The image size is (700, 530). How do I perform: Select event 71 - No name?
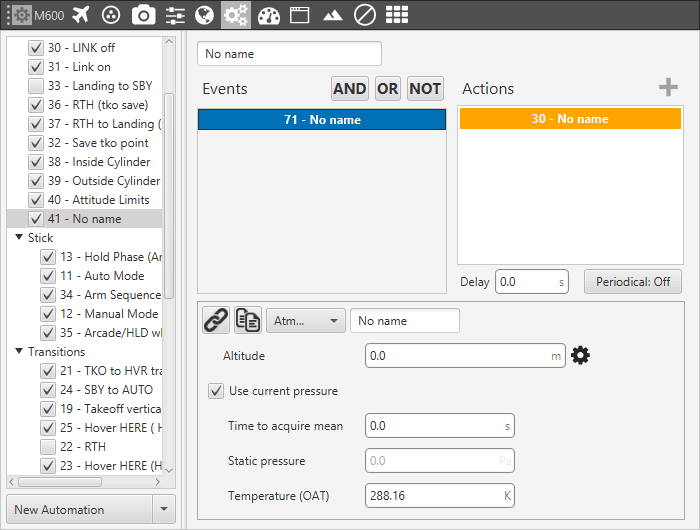coord(322,120)
